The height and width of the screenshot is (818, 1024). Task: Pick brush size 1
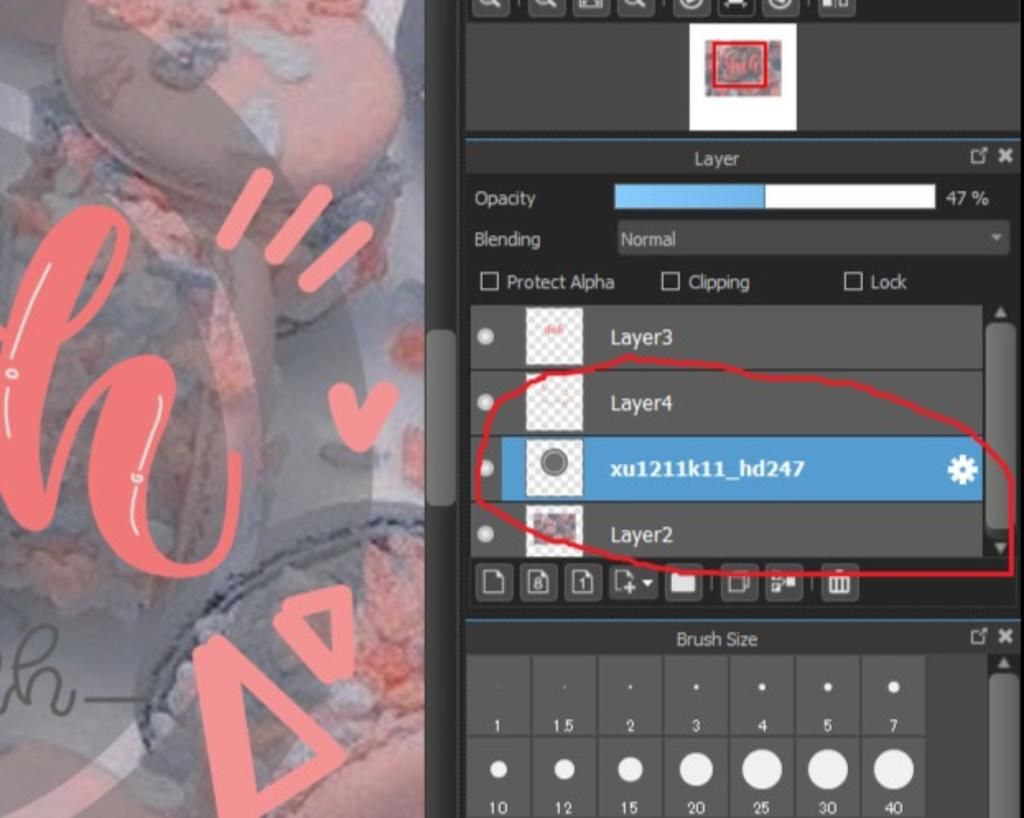pyautogui.click(x=498, y=697)
